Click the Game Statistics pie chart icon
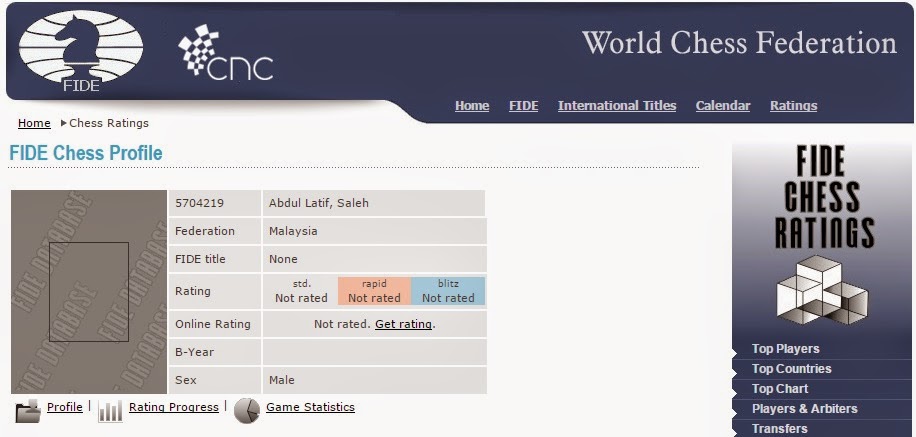 247,410
